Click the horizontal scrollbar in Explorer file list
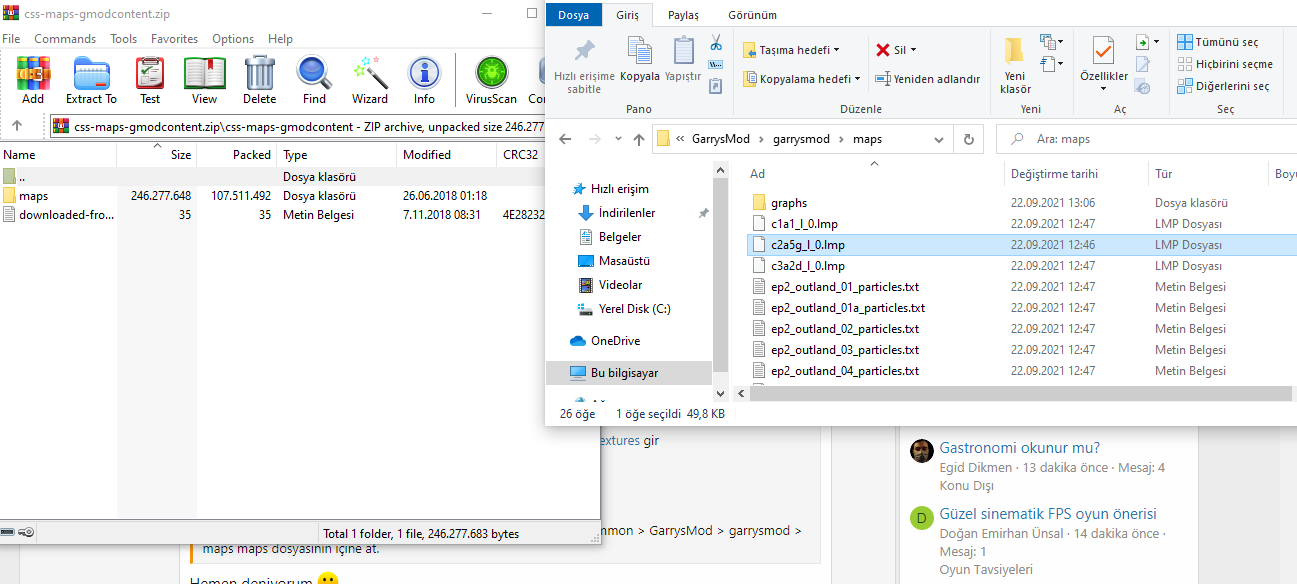Image resolution: width=1297 pixels, height=584 pixels. click(x=1022, y=393)
